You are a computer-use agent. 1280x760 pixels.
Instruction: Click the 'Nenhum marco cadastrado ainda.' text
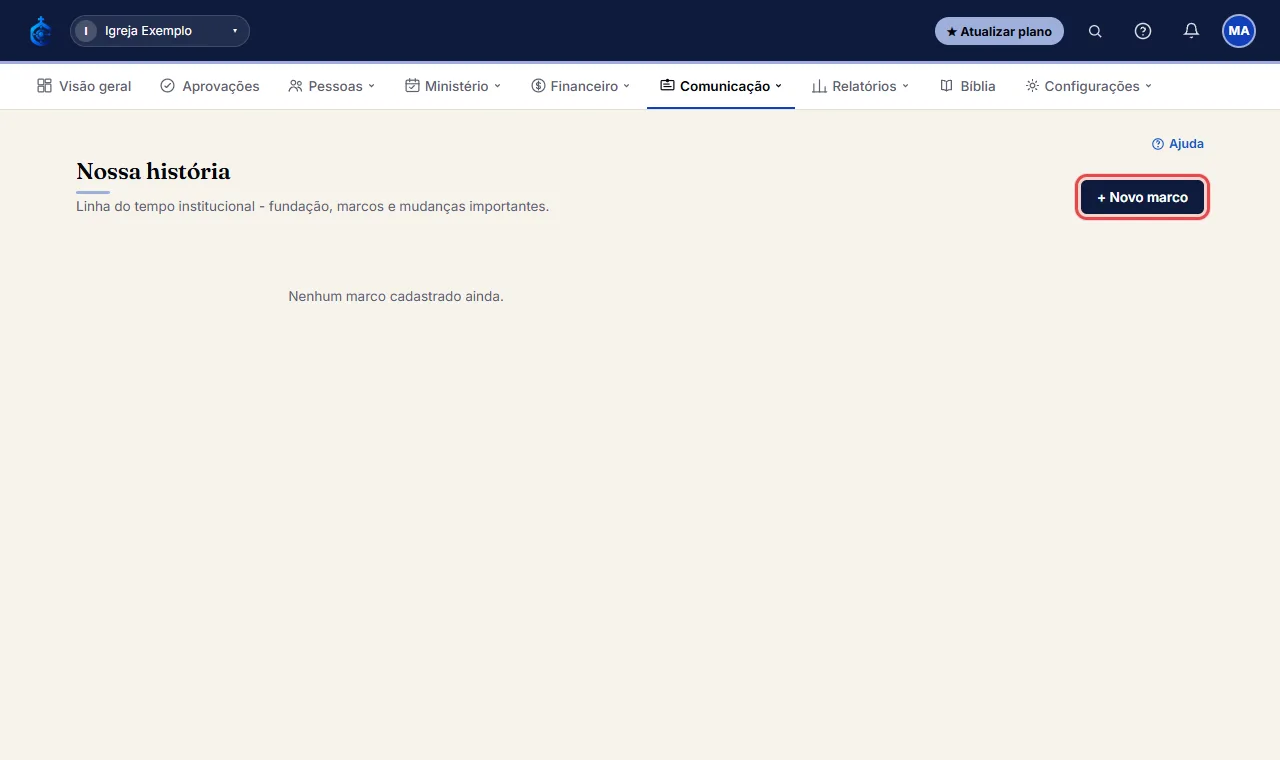coord(396,297)
